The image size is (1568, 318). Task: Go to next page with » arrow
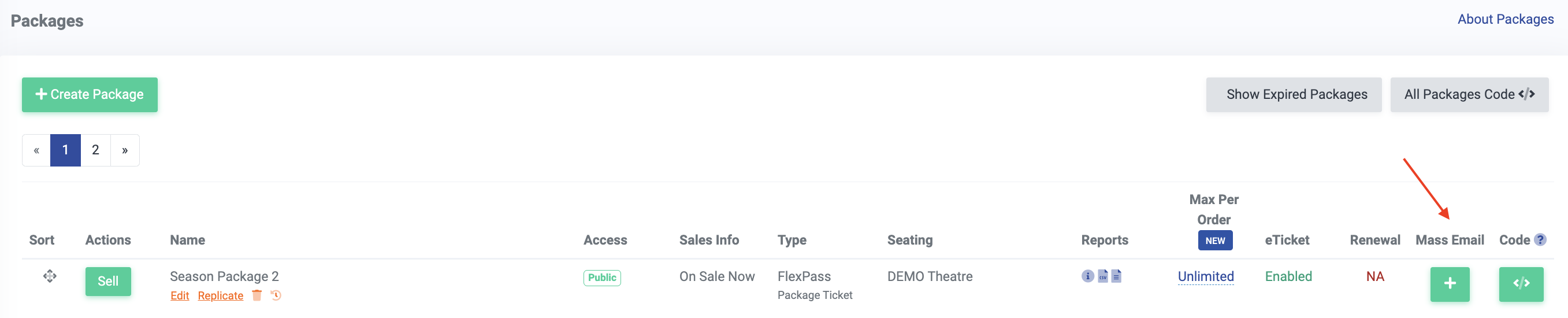click(x=125, y=150)
